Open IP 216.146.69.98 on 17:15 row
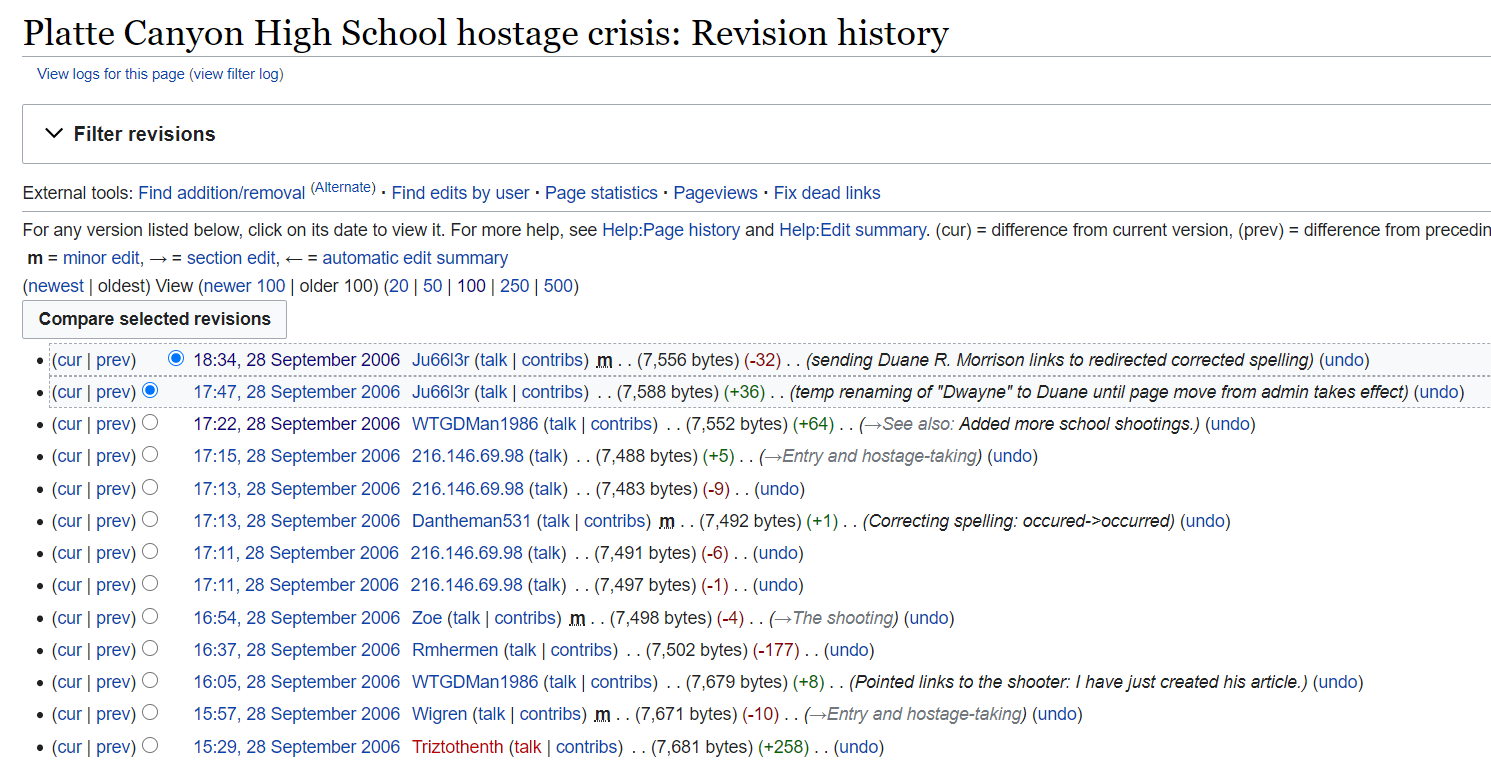 pyautogui.click(x=468, y=456)
